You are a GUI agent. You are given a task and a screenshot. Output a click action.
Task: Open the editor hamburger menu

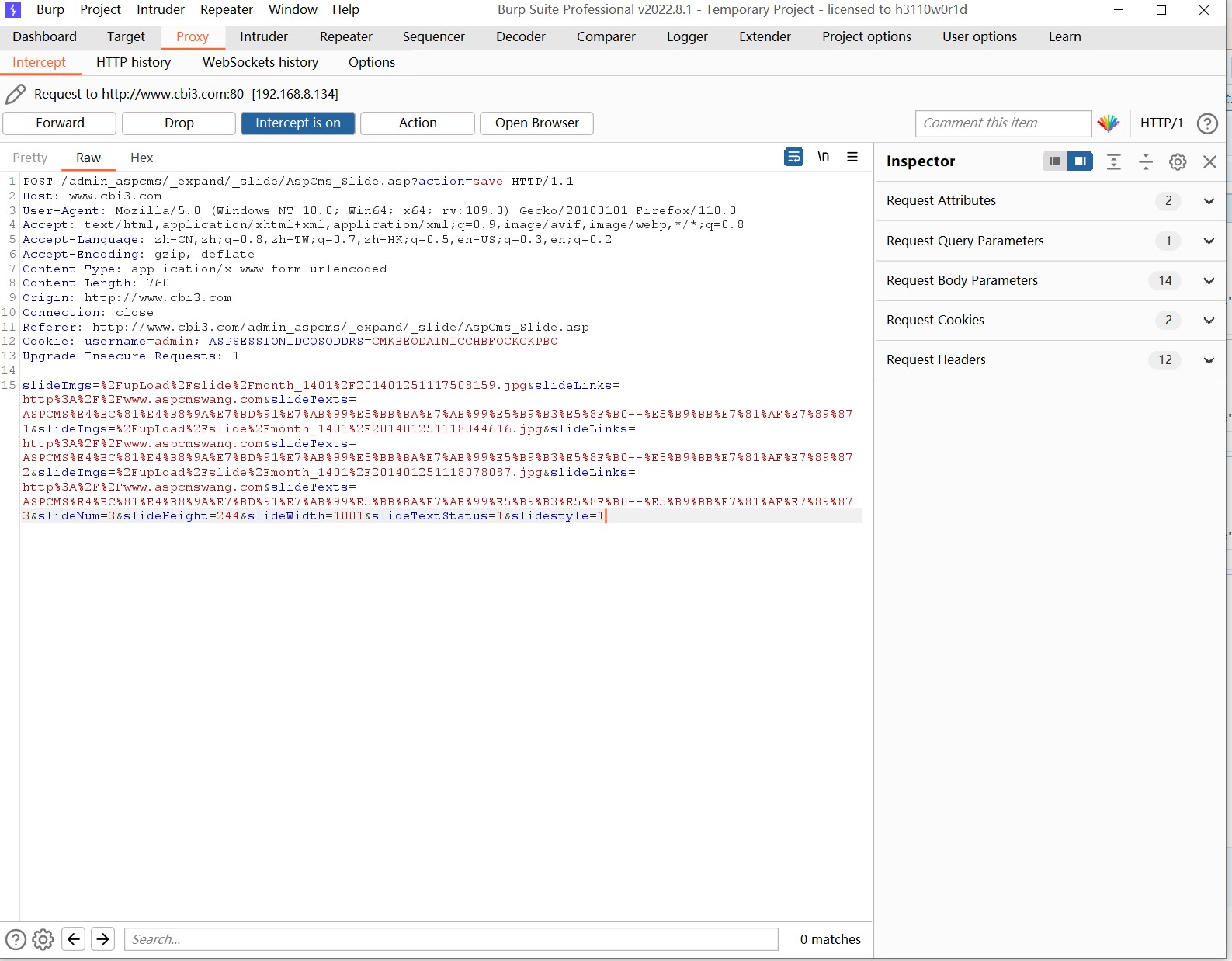coord(852,157)
